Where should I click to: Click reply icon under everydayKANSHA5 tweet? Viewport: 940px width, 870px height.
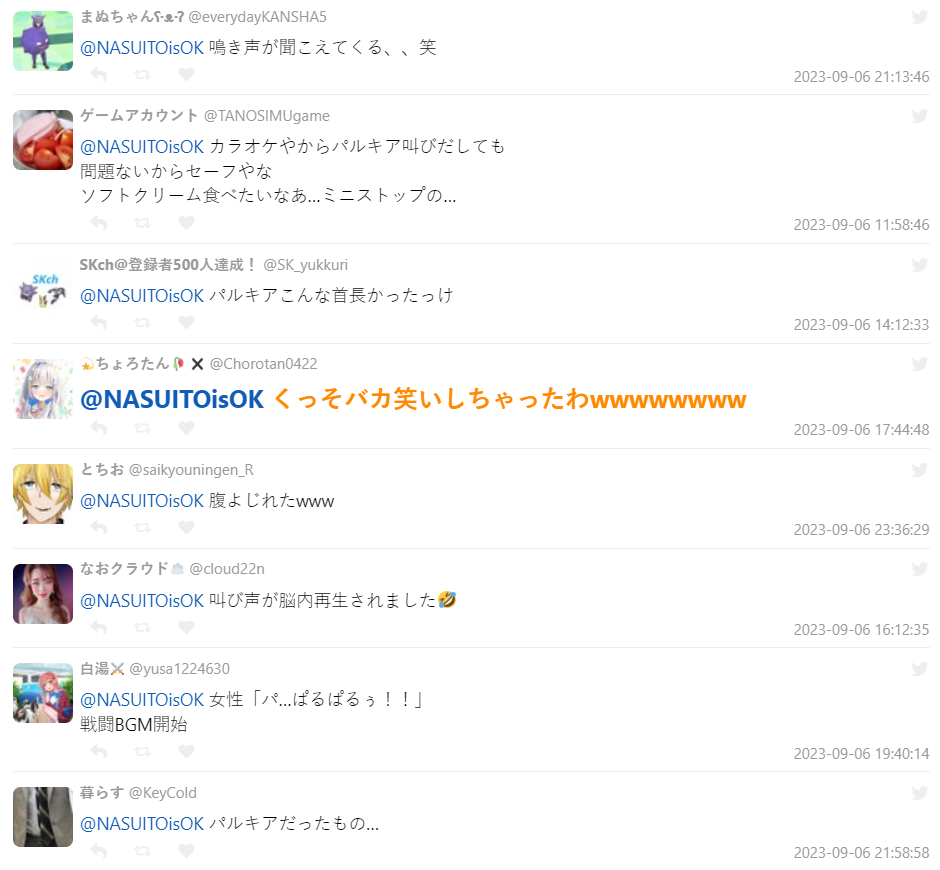(99, 74)
